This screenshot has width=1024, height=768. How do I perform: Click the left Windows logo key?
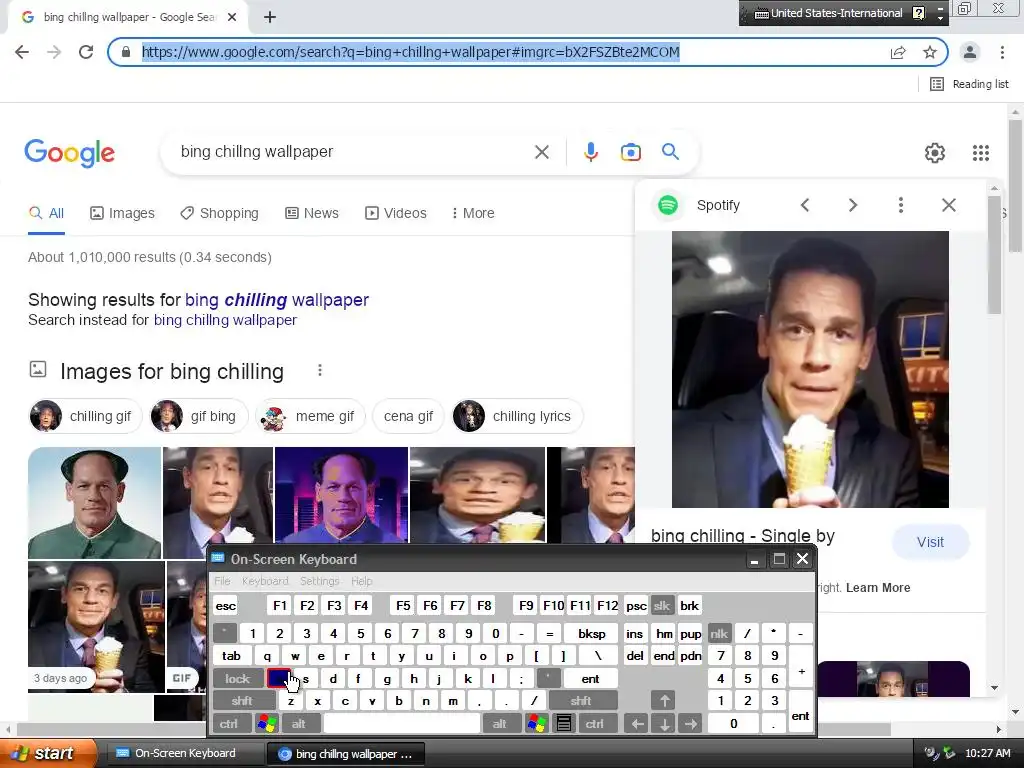(x=266, y=724)
